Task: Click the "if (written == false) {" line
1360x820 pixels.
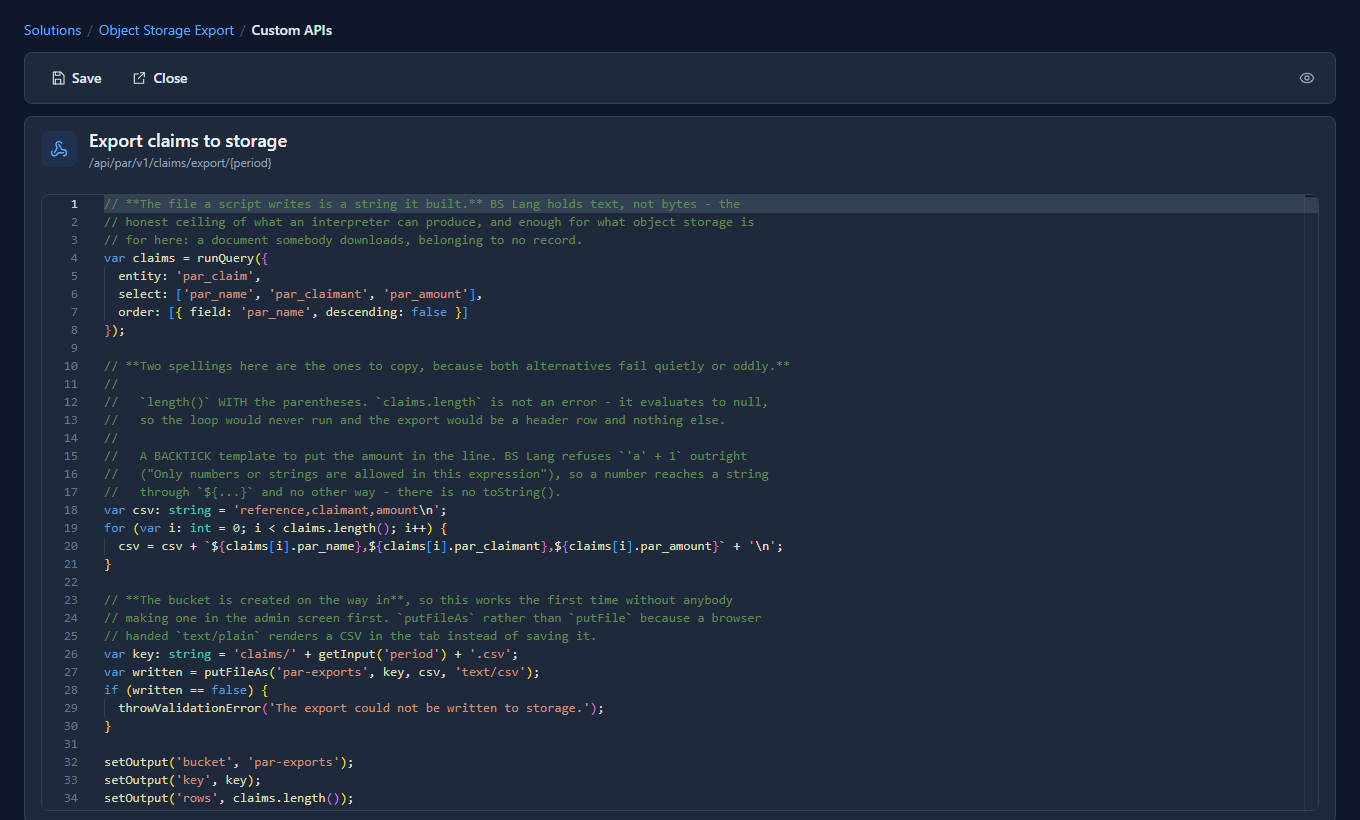Action: click(x=186, y=690)
